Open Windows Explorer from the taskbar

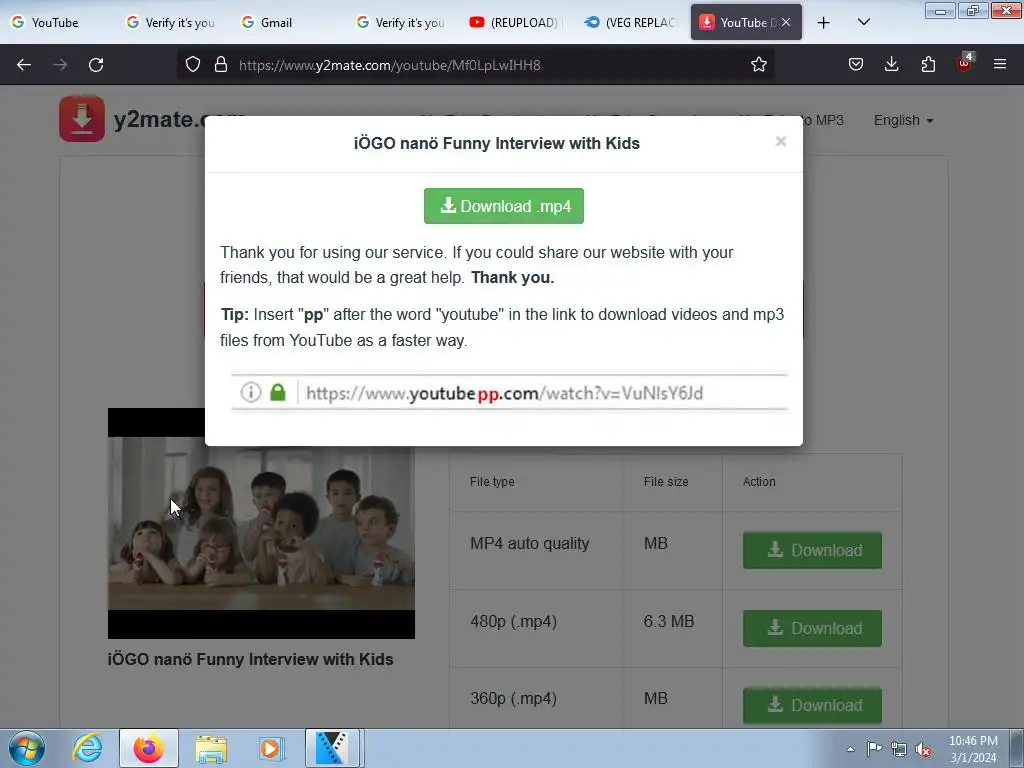click(x=210, y=748)
